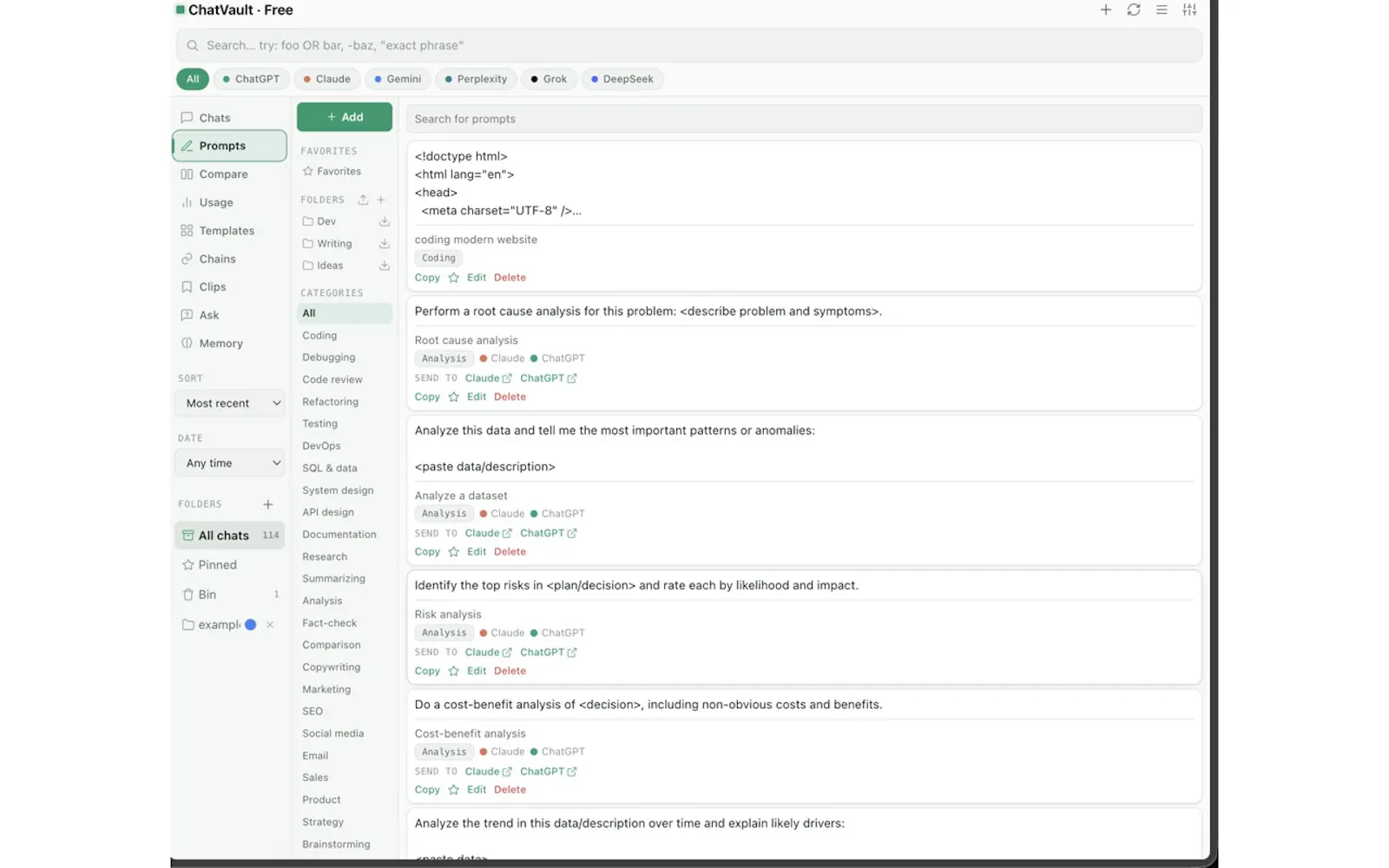Filter by All providers chip

point(193,79)
